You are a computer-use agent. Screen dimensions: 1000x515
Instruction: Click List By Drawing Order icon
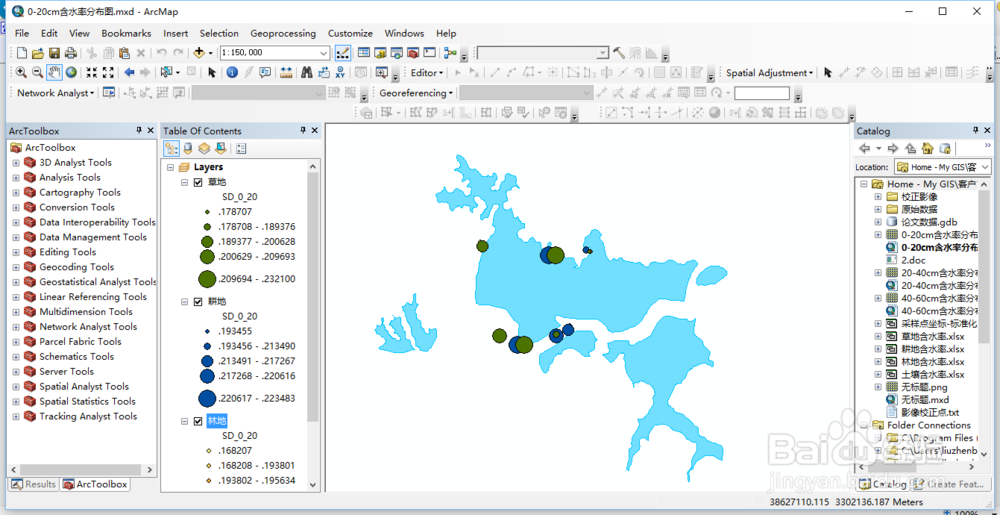(172, 149)
